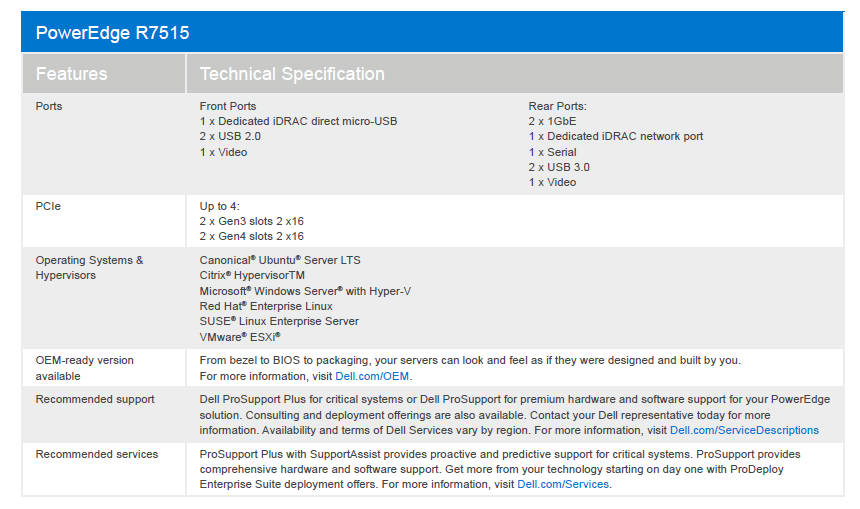This screenshot has height=509, width=860.
Task: Click the Ports row label
Action: 49,106
